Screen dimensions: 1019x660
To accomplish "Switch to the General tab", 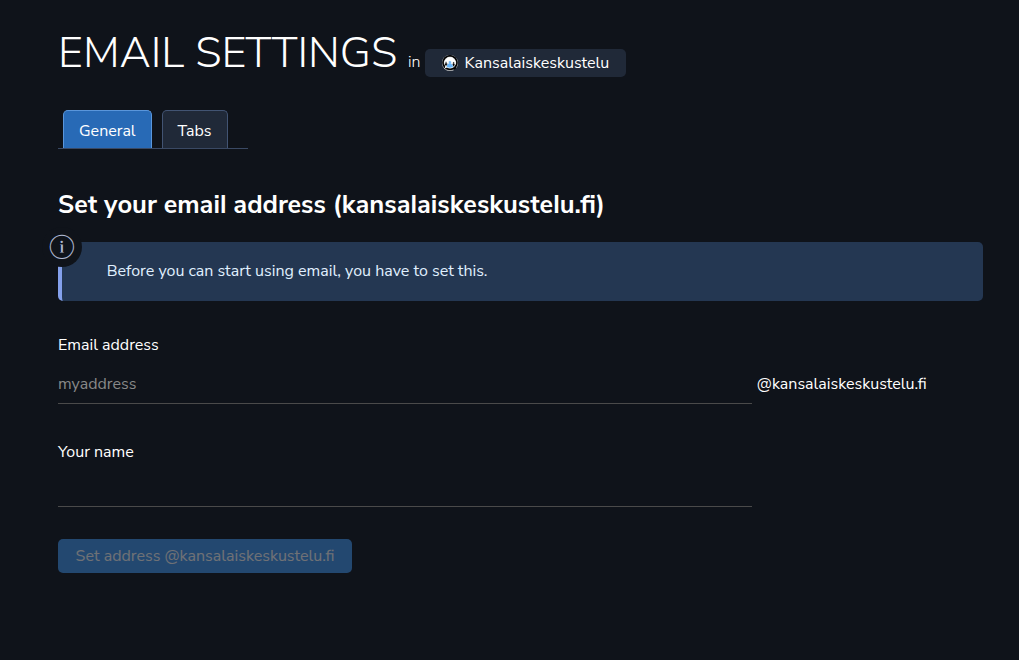I will tap(107, 130).
